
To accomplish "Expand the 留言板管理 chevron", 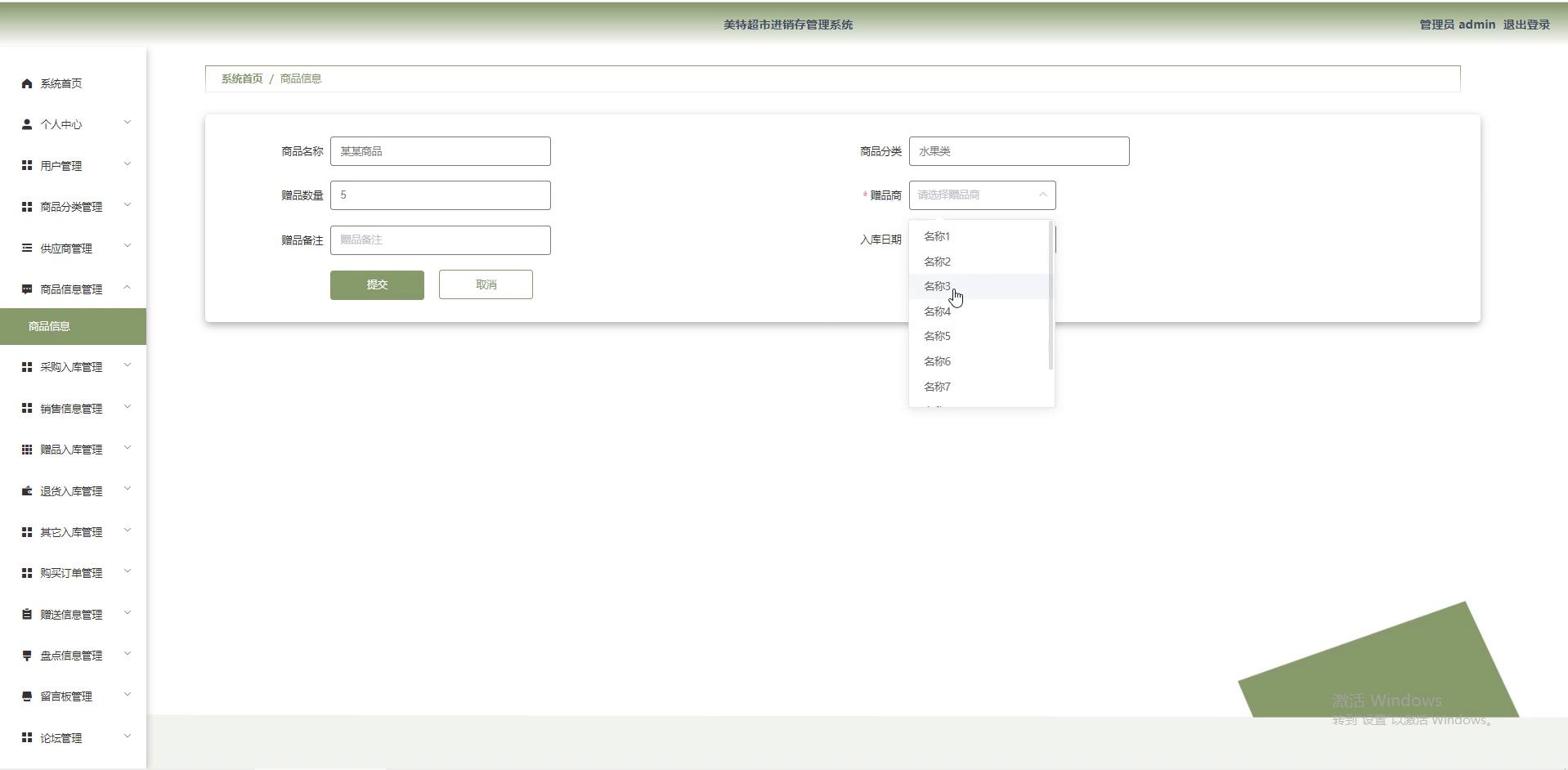I will click(x=128, y=695).
